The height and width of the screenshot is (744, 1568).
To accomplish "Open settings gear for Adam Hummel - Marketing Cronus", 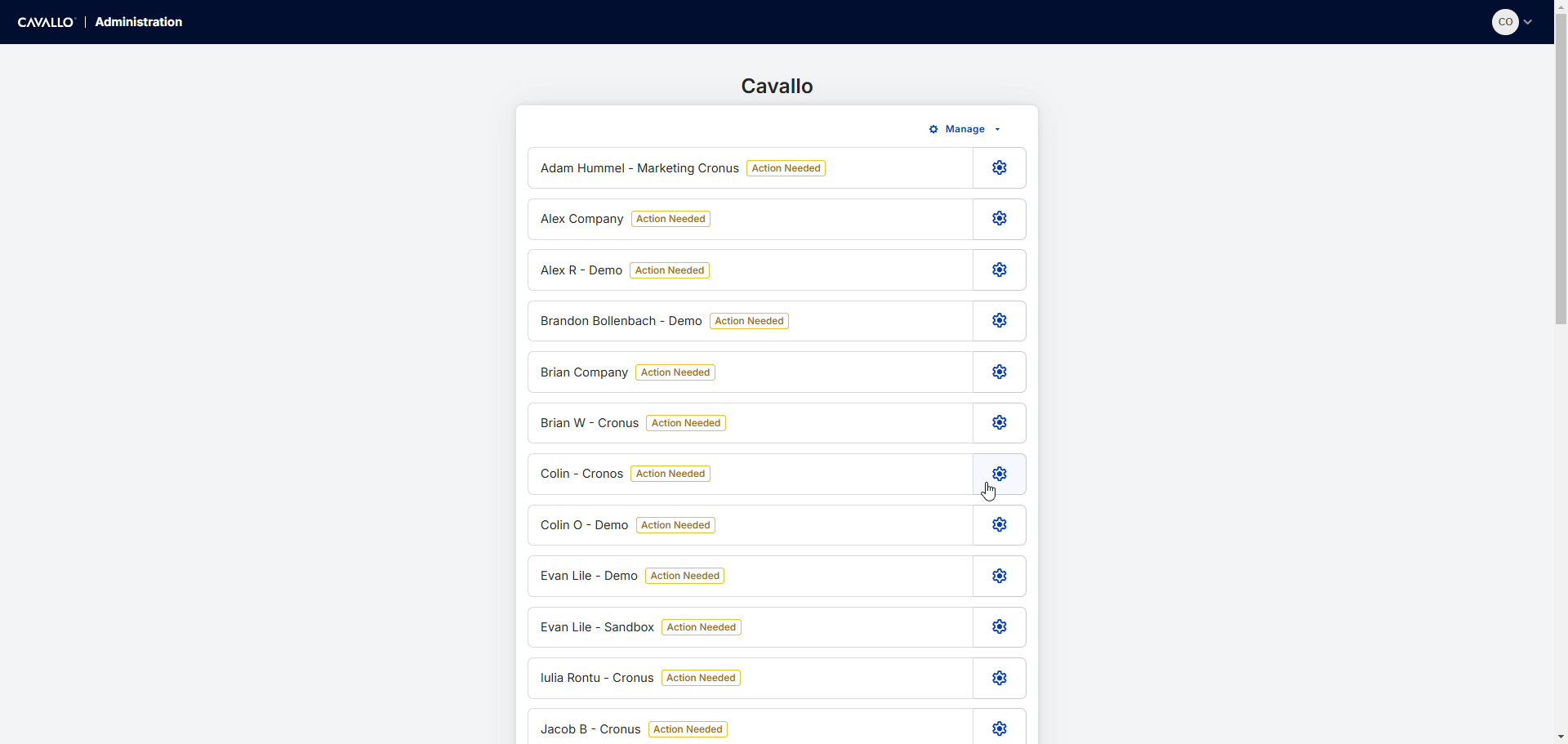I will point(1000,167).
